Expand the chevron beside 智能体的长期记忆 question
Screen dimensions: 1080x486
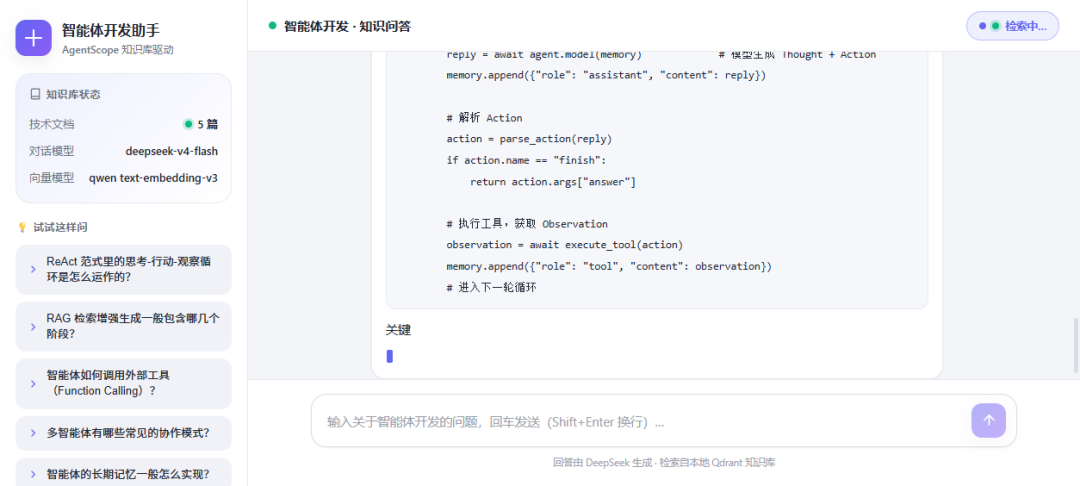point(33,474)
